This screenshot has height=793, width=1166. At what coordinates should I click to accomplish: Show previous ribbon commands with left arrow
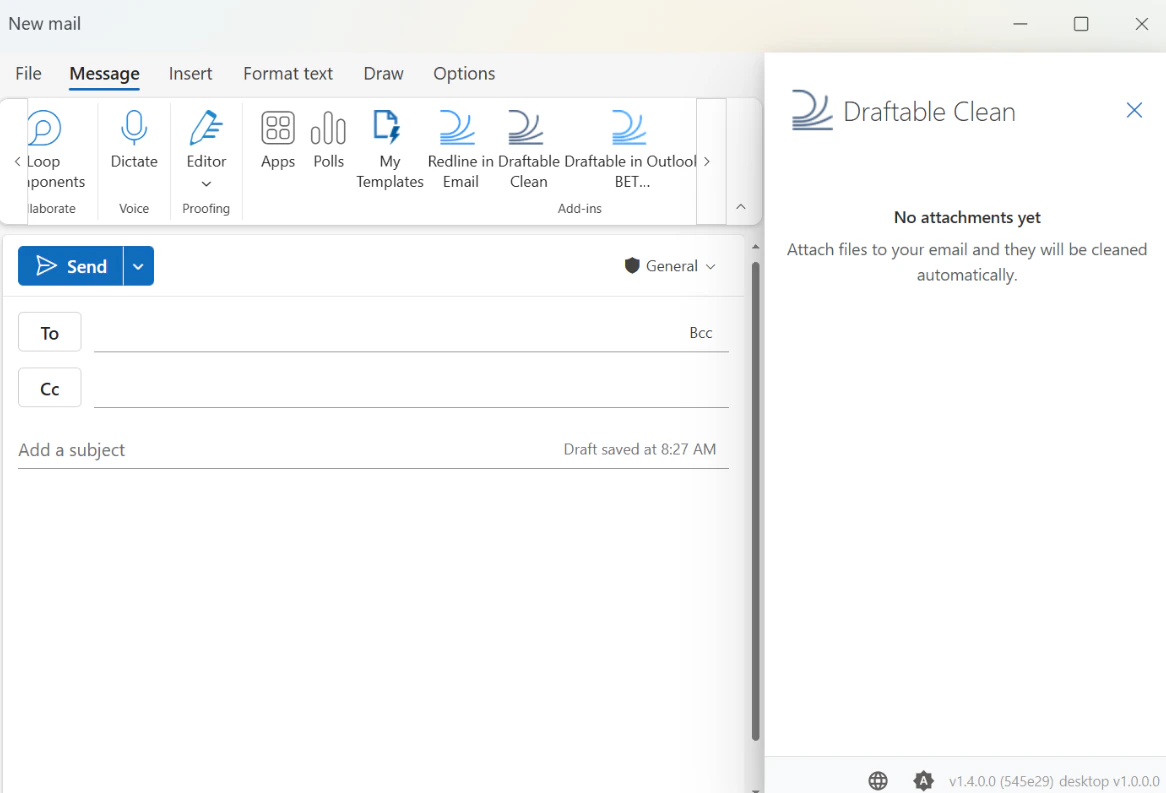[17, 161]
